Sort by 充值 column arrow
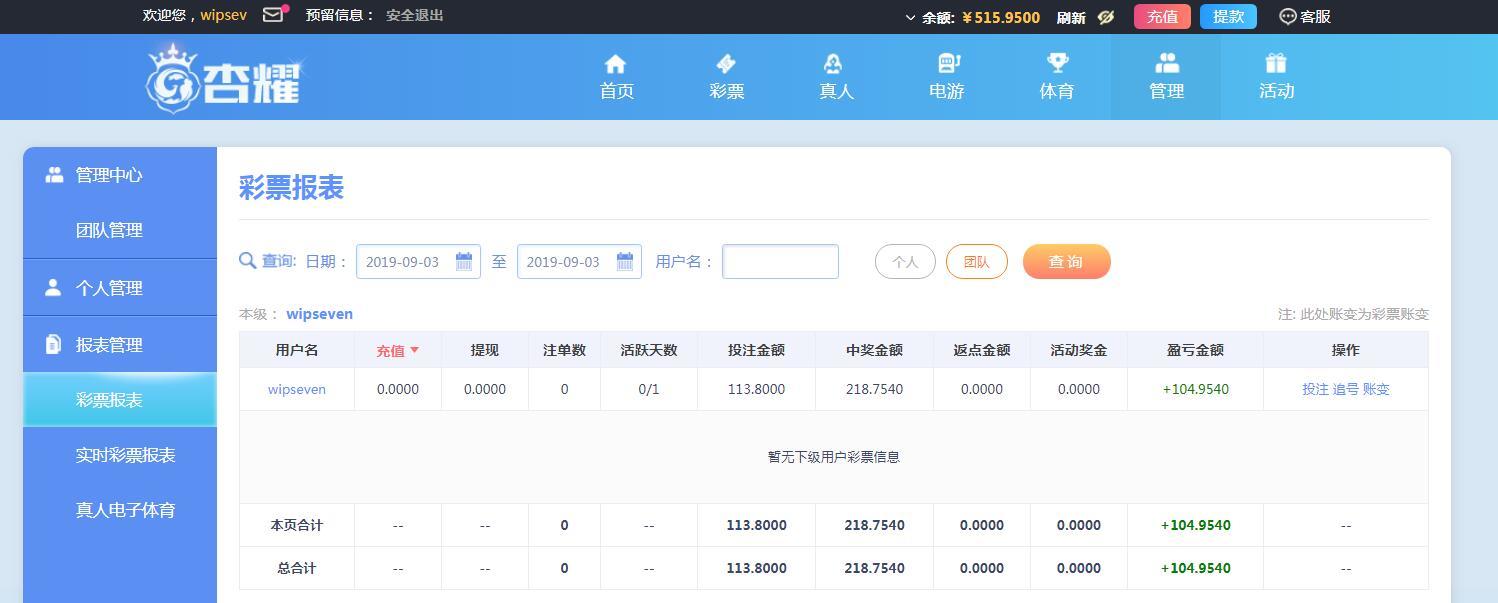This screenshot has width=1498, height=603. [414, 350]
